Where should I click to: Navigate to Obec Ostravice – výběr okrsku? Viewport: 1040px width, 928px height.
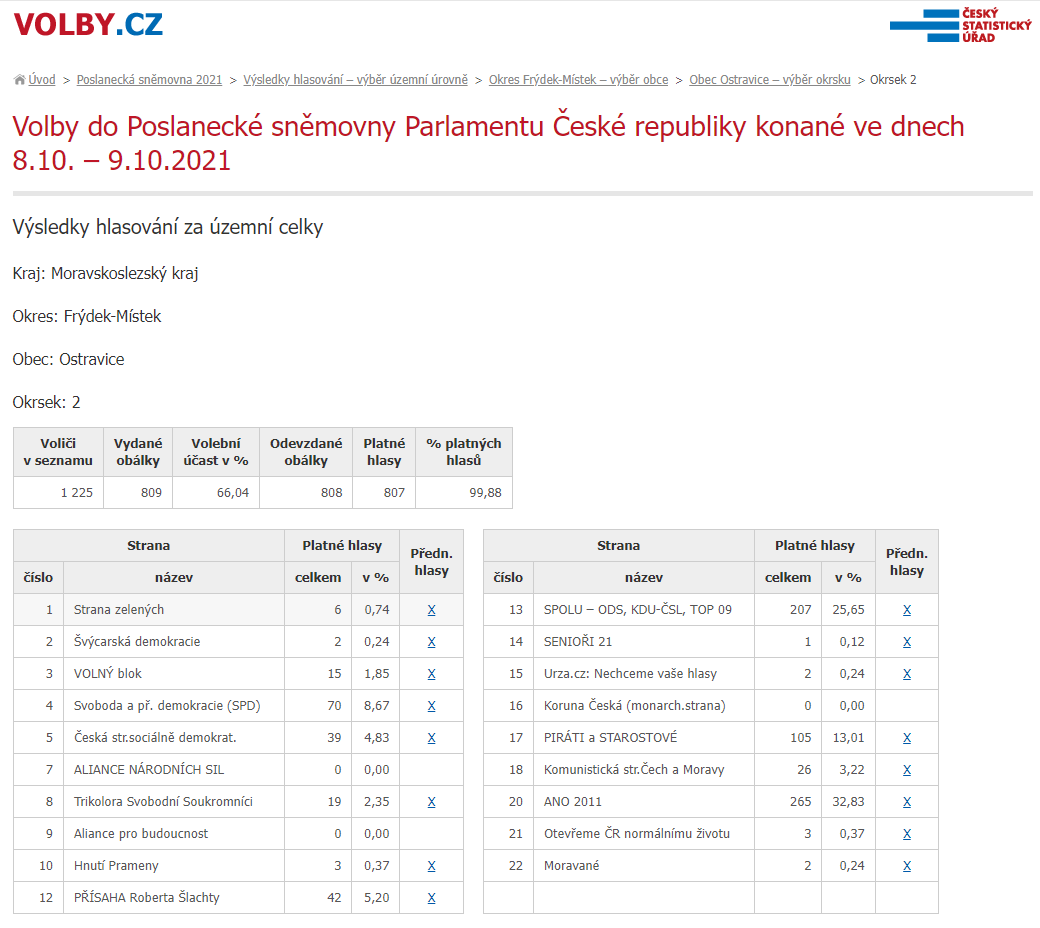pyautogui.click(x=769, y=80)
